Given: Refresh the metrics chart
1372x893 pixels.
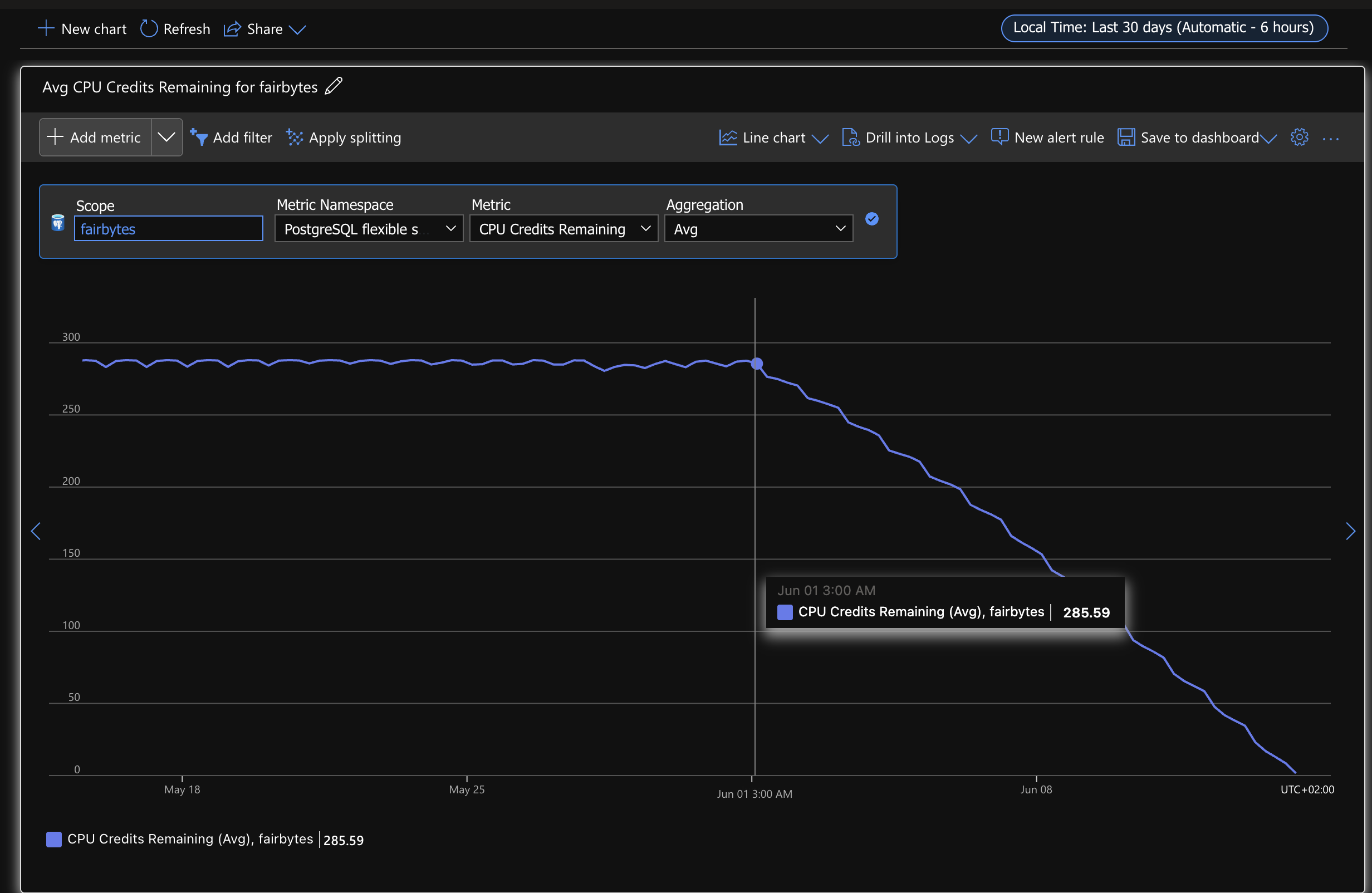Looking at the screenshot, I should tap(175, 28).
